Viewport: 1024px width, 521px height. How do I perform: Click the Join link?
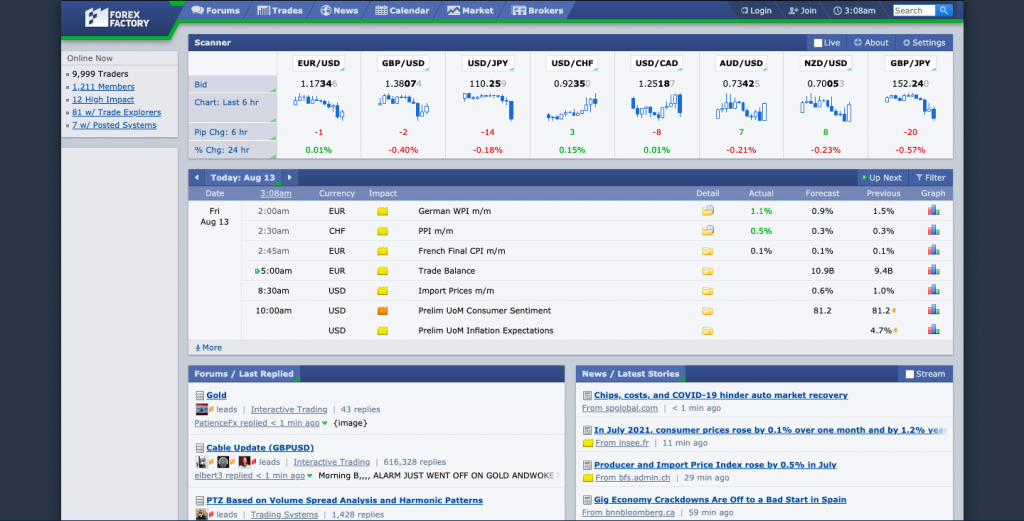point(803,10)
